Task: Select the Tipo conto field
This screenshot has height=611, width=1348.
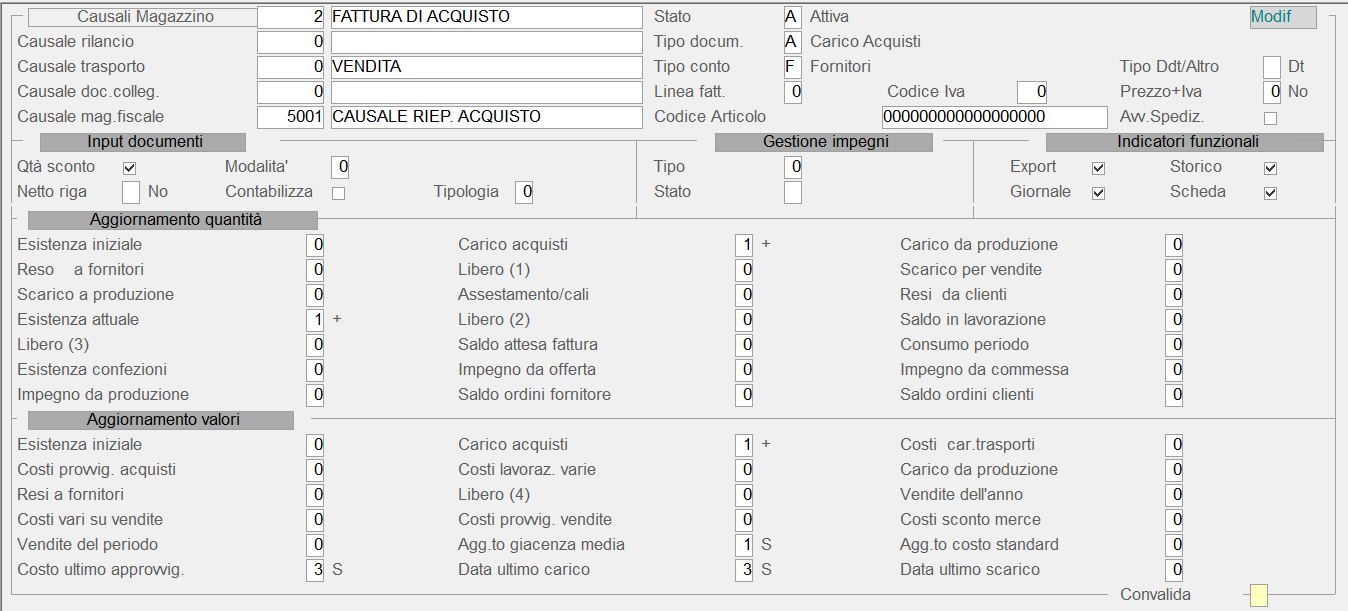Action: (x=792, y=67)
